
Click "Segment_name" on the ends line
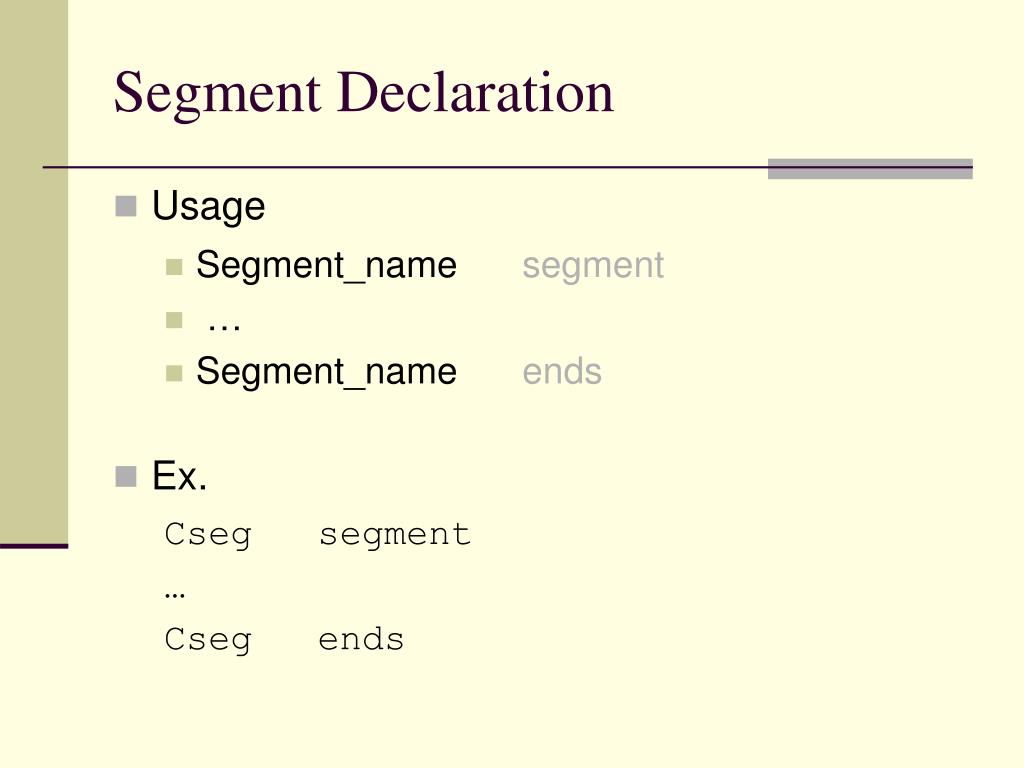[x=326, y=372]
